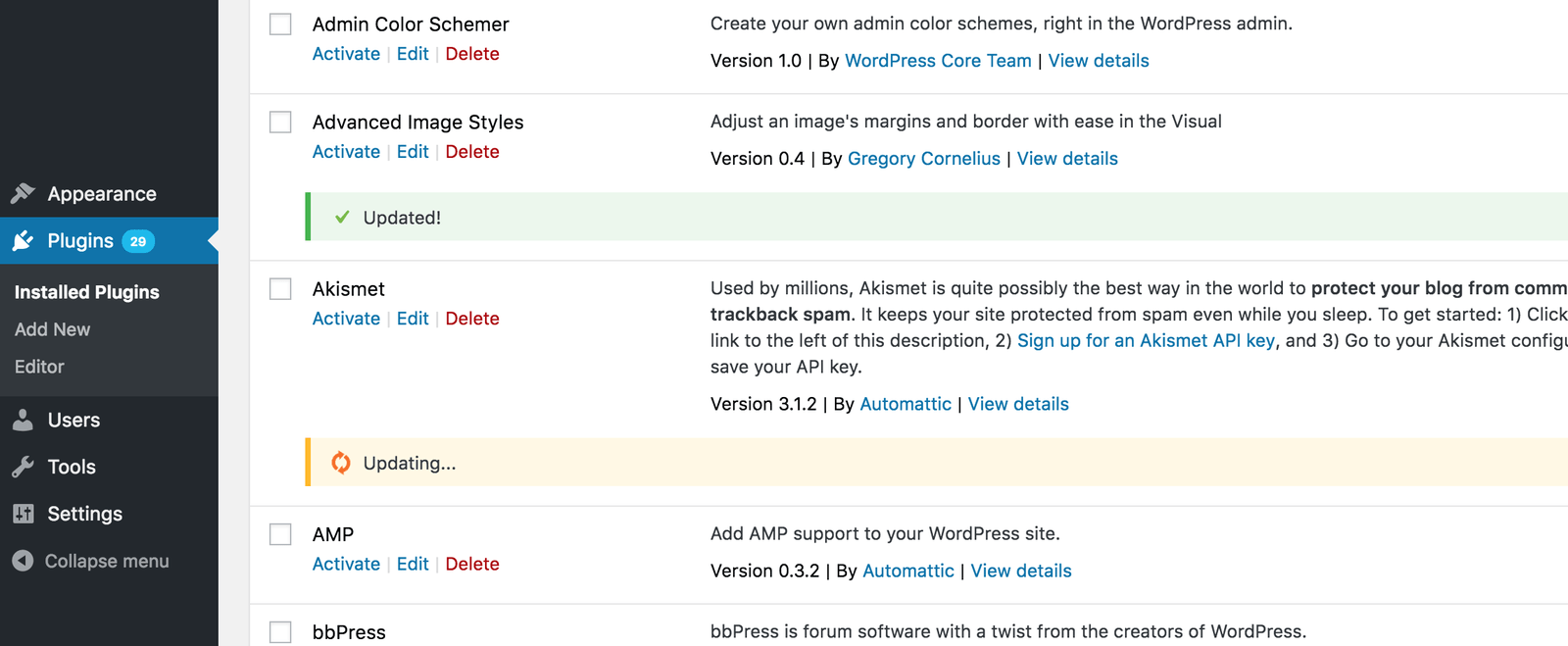
Task: Click the Updated! notice text
Action: pyautogui.click(x=402, y=218)
